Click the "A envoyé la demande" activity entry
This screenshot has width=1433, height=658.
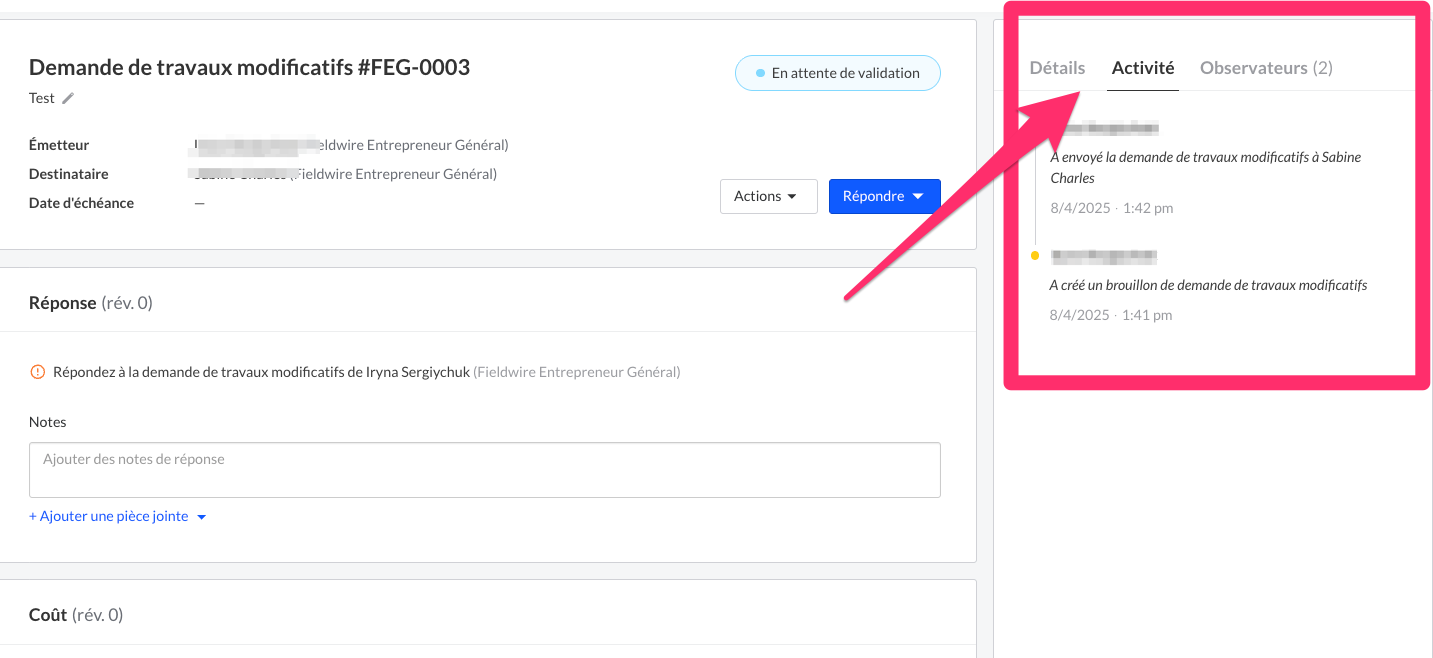coord(1205,167)
